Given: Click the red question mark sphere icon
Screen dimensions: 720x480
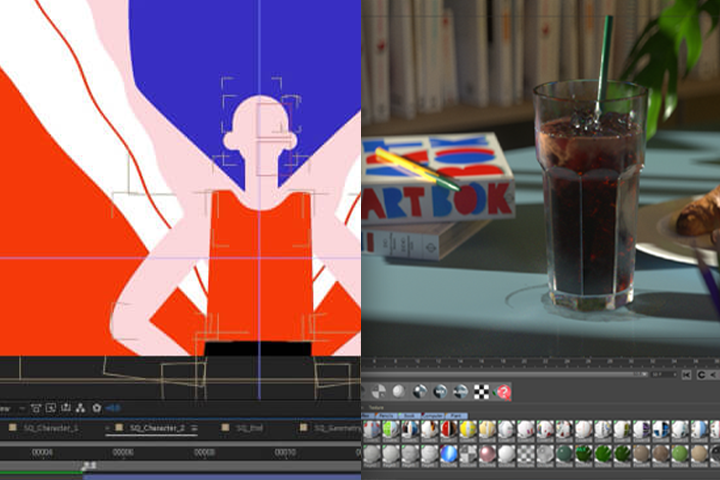Looking at the screenshot, I should (503, 392).
